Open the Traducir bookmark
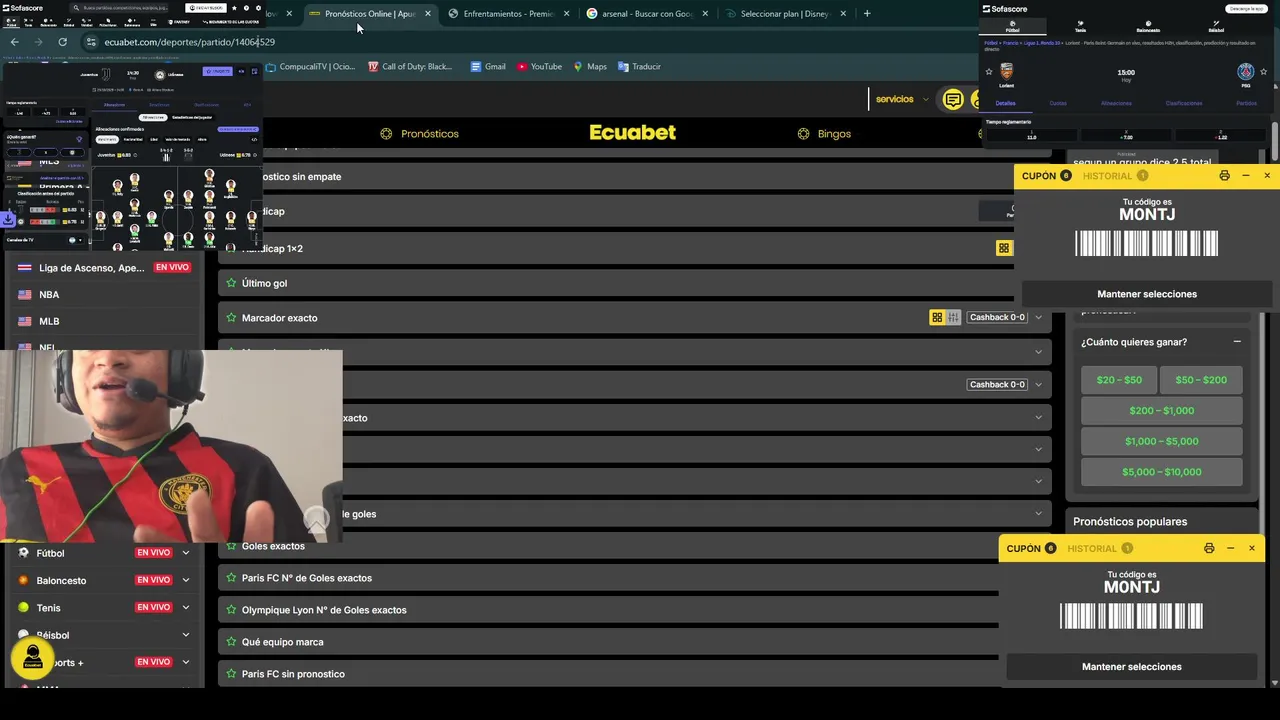This screenshot has width=1280, height=720. click(x=639, y=67)
